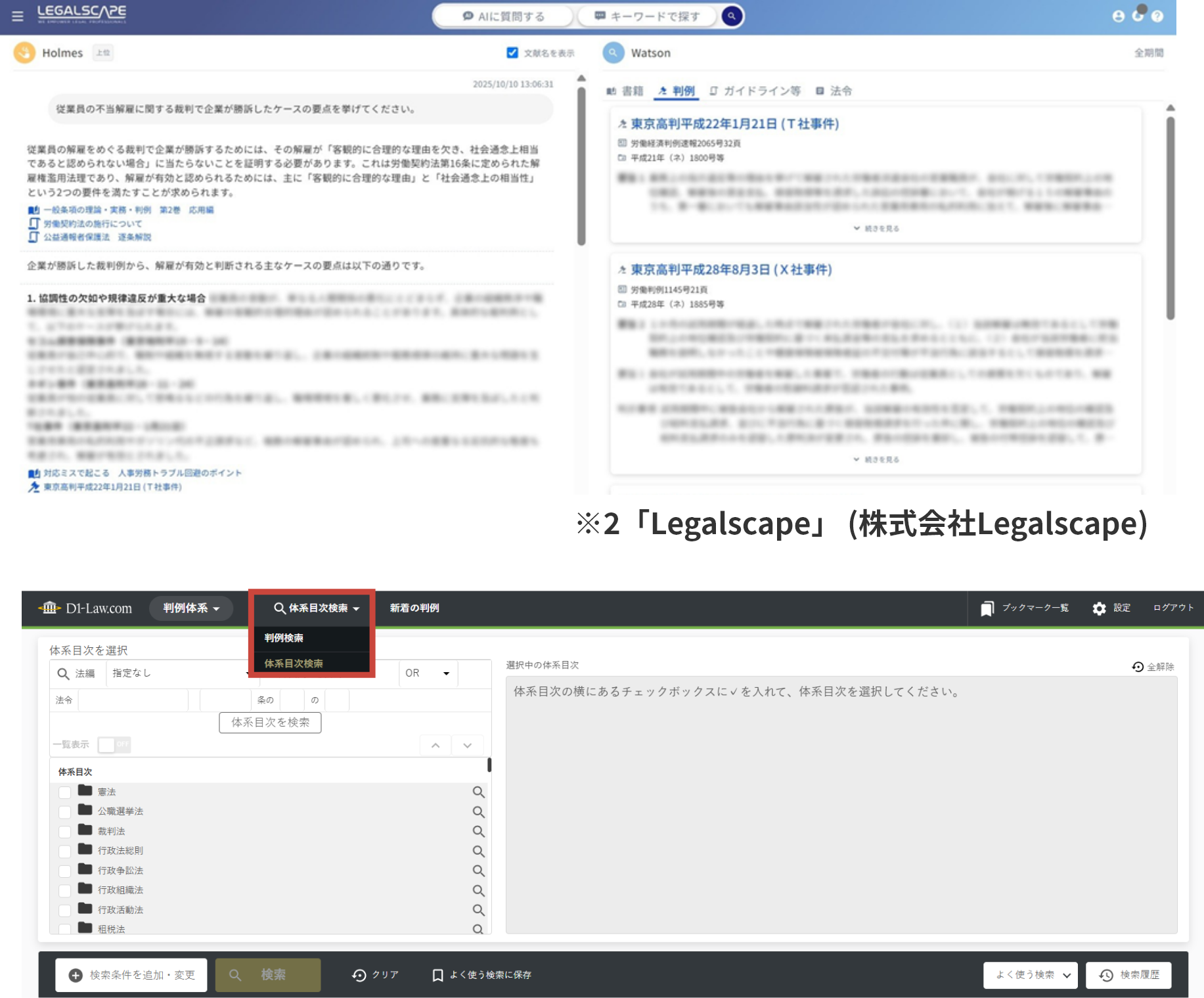Uncheck the 文献名を表示 checkbox
This screenshot has height=998, width=1204.
512,53
